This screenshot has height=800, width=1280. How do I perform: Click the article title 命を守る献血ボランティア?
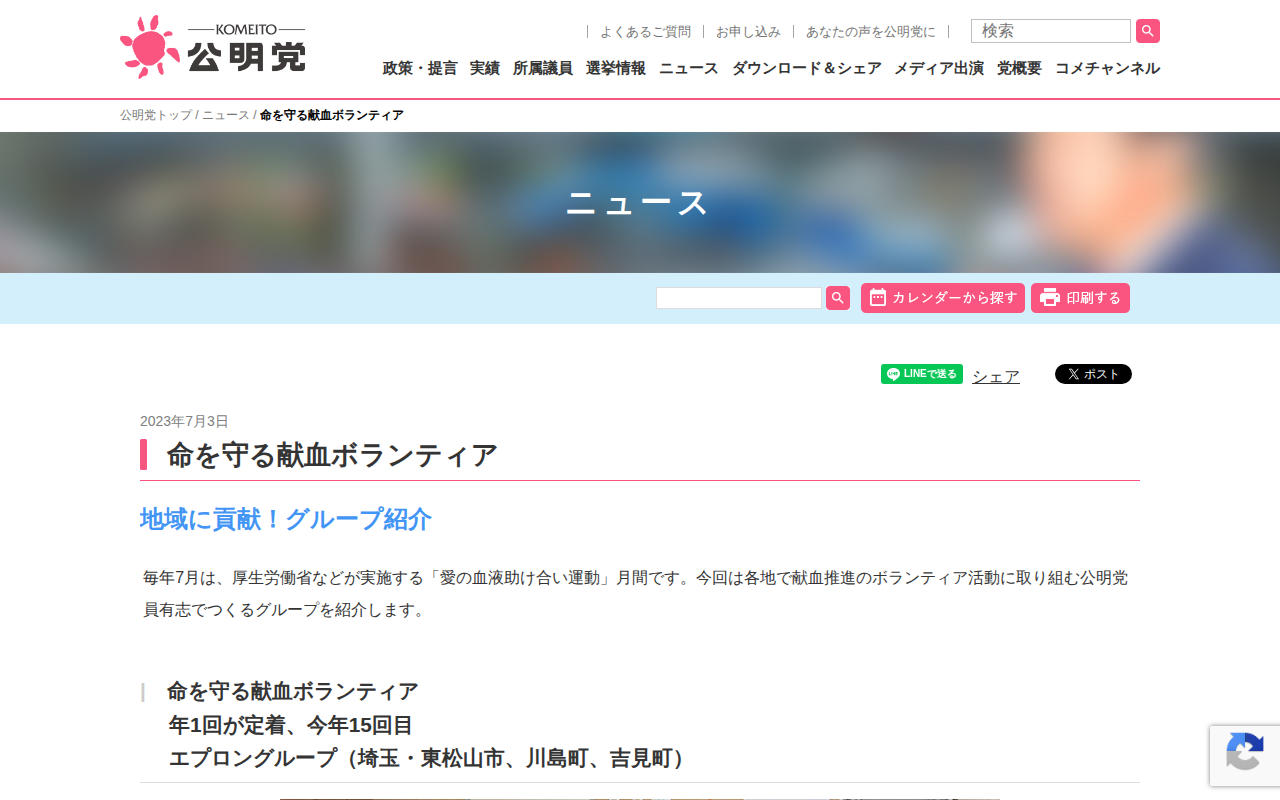(332, 455)
